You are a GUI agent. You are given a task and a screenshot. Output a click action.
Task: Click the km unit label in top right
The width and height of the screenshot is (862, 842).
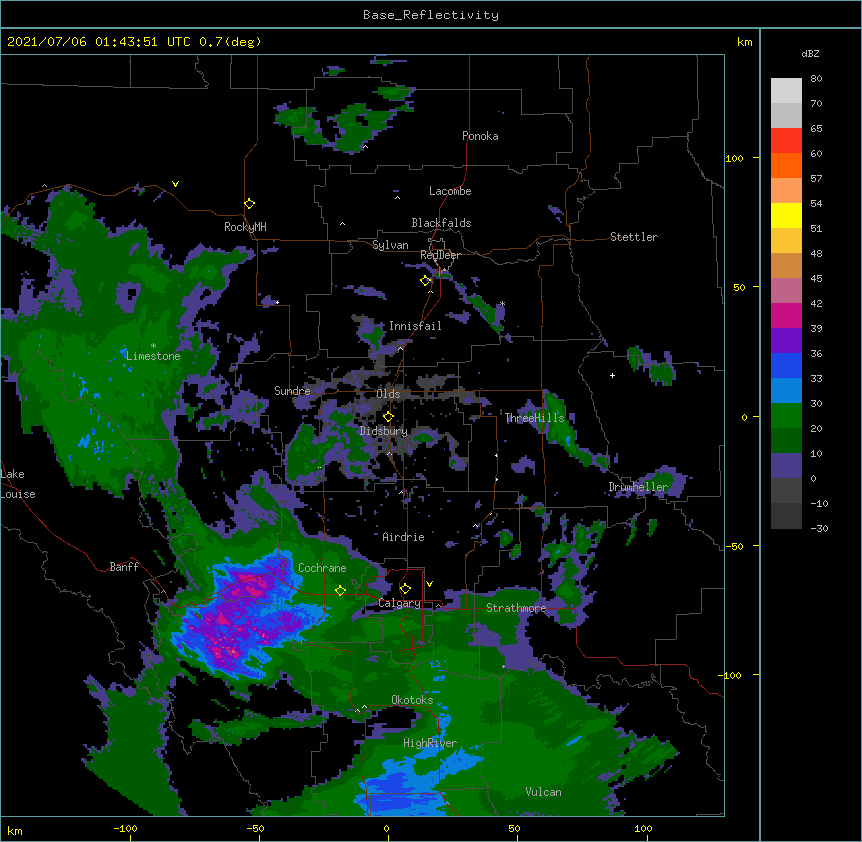745,42
